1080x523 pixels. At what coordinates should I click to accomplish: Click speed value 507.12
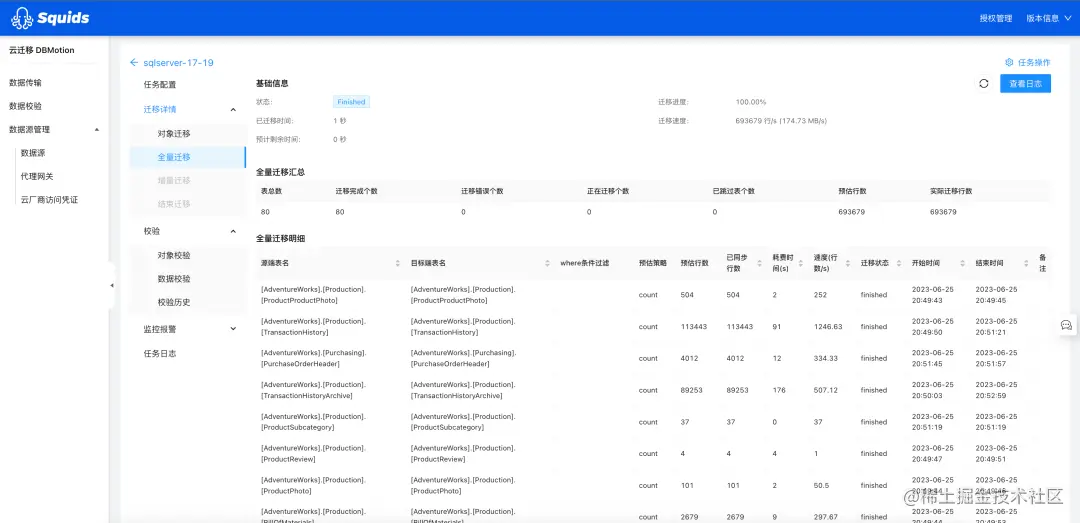coord(826,390)
